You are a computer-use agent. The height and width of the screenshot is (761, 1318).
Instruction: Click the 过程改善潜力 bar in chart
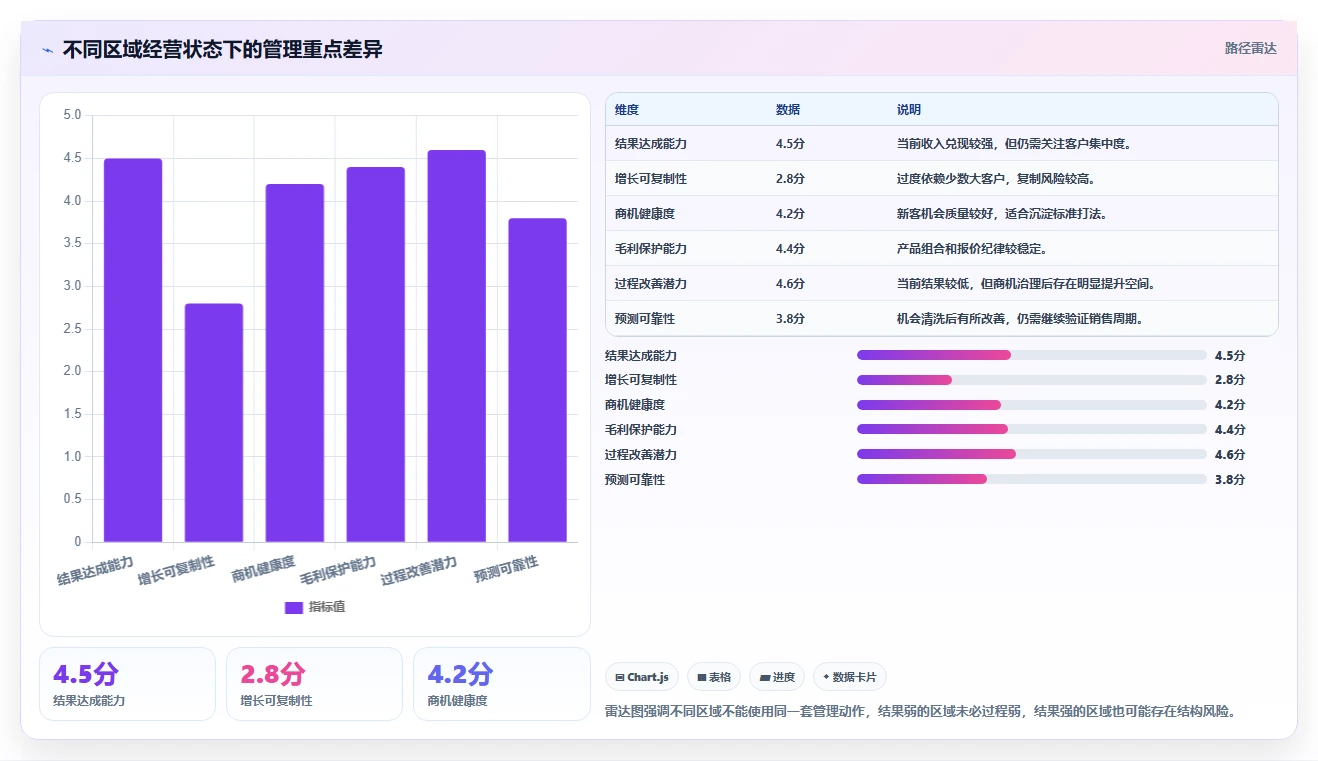(456, 346)
